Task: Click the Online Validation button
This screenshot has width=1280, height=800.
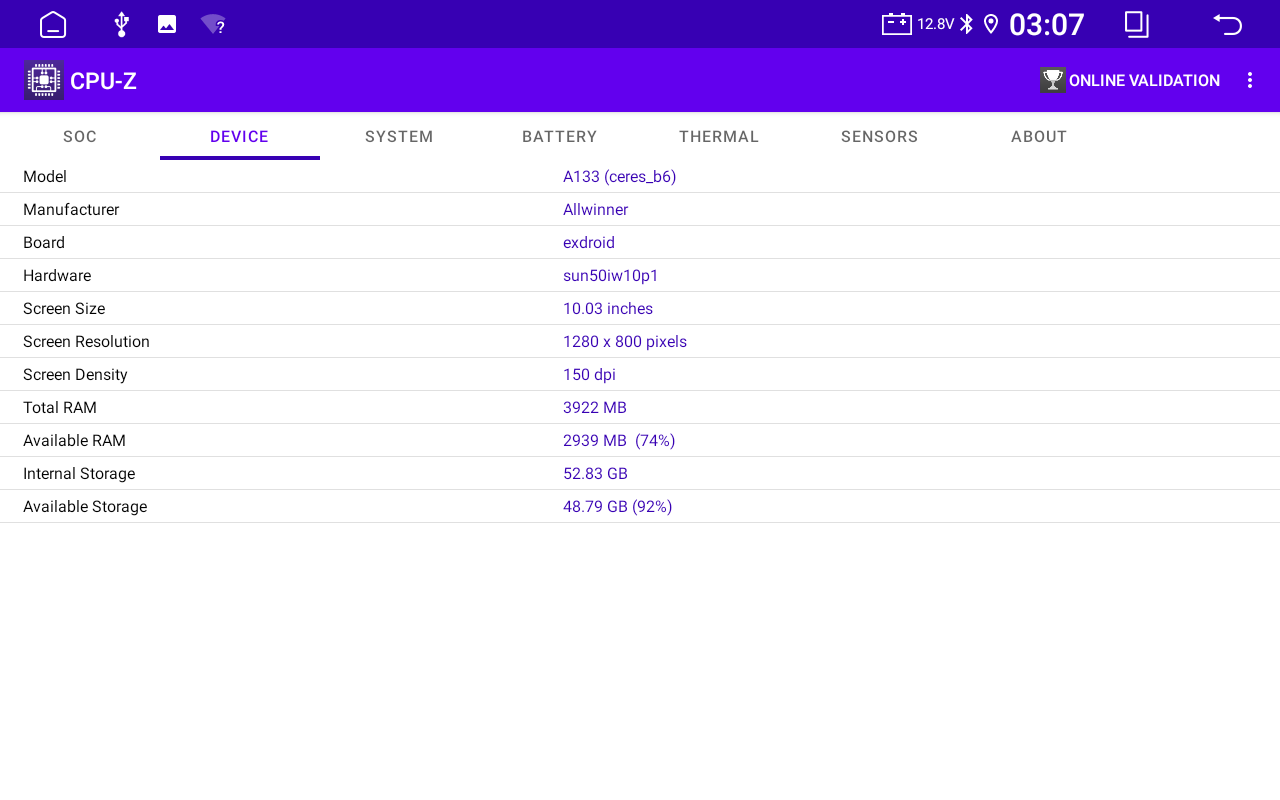Action: tap(1130, 80)
